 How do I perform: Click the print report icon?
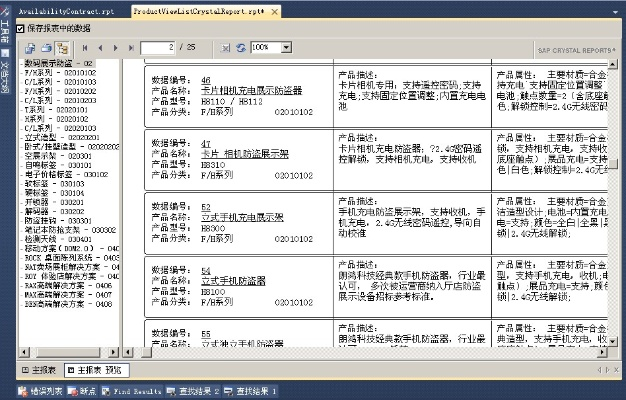point(46,47)
